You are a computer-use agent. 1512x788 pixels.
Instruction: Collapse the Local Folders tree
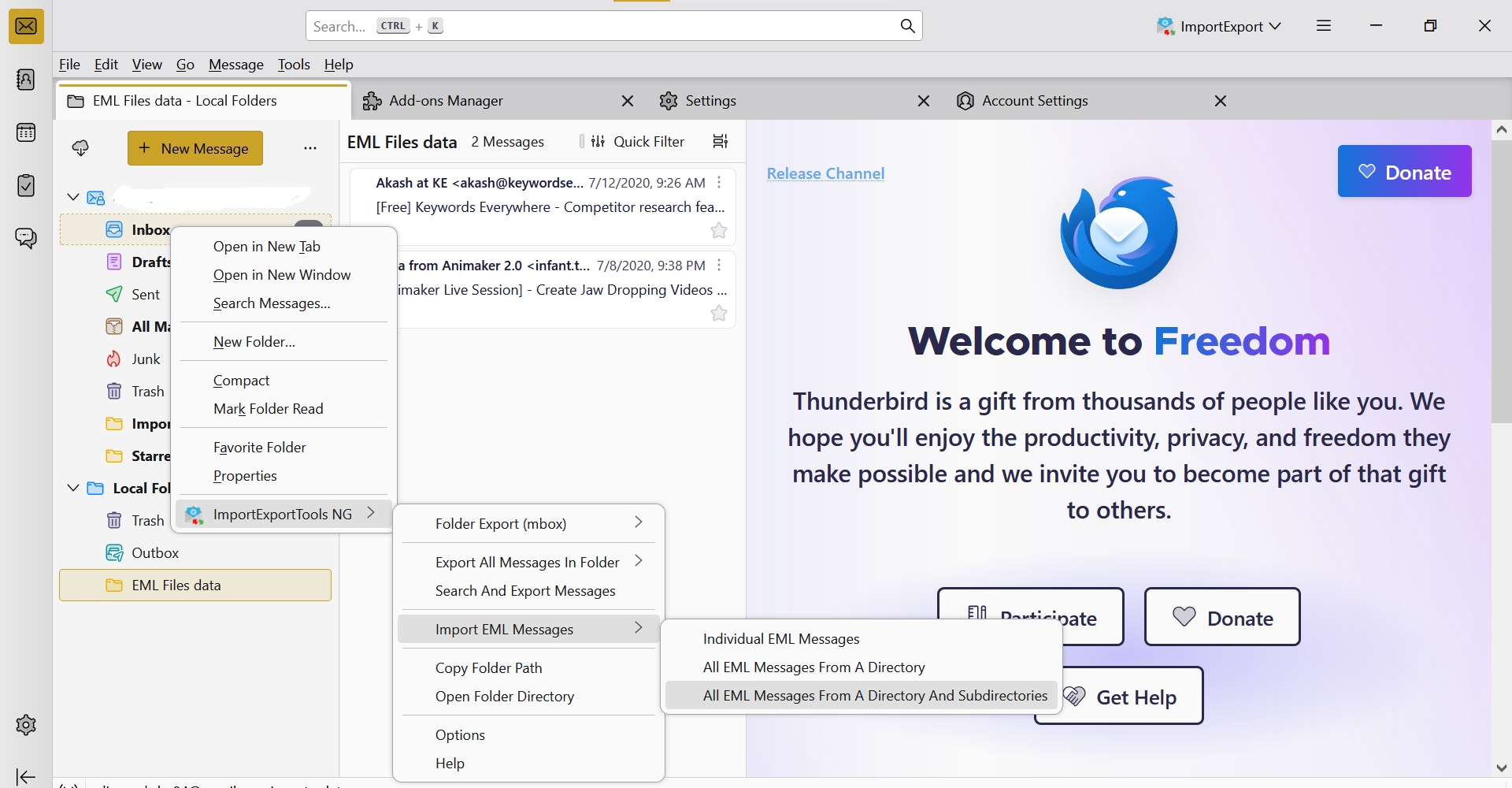[x=73, y=488]
